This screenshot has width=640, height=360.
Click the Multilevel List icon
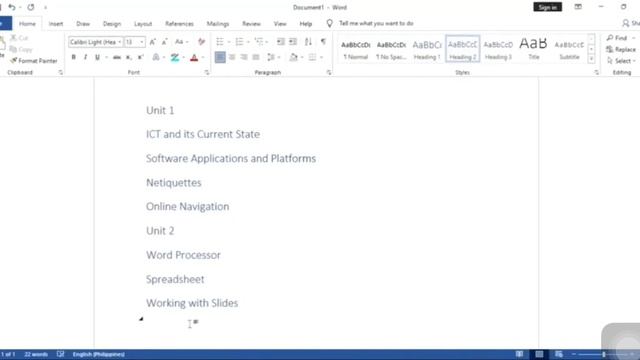point(259,42)
